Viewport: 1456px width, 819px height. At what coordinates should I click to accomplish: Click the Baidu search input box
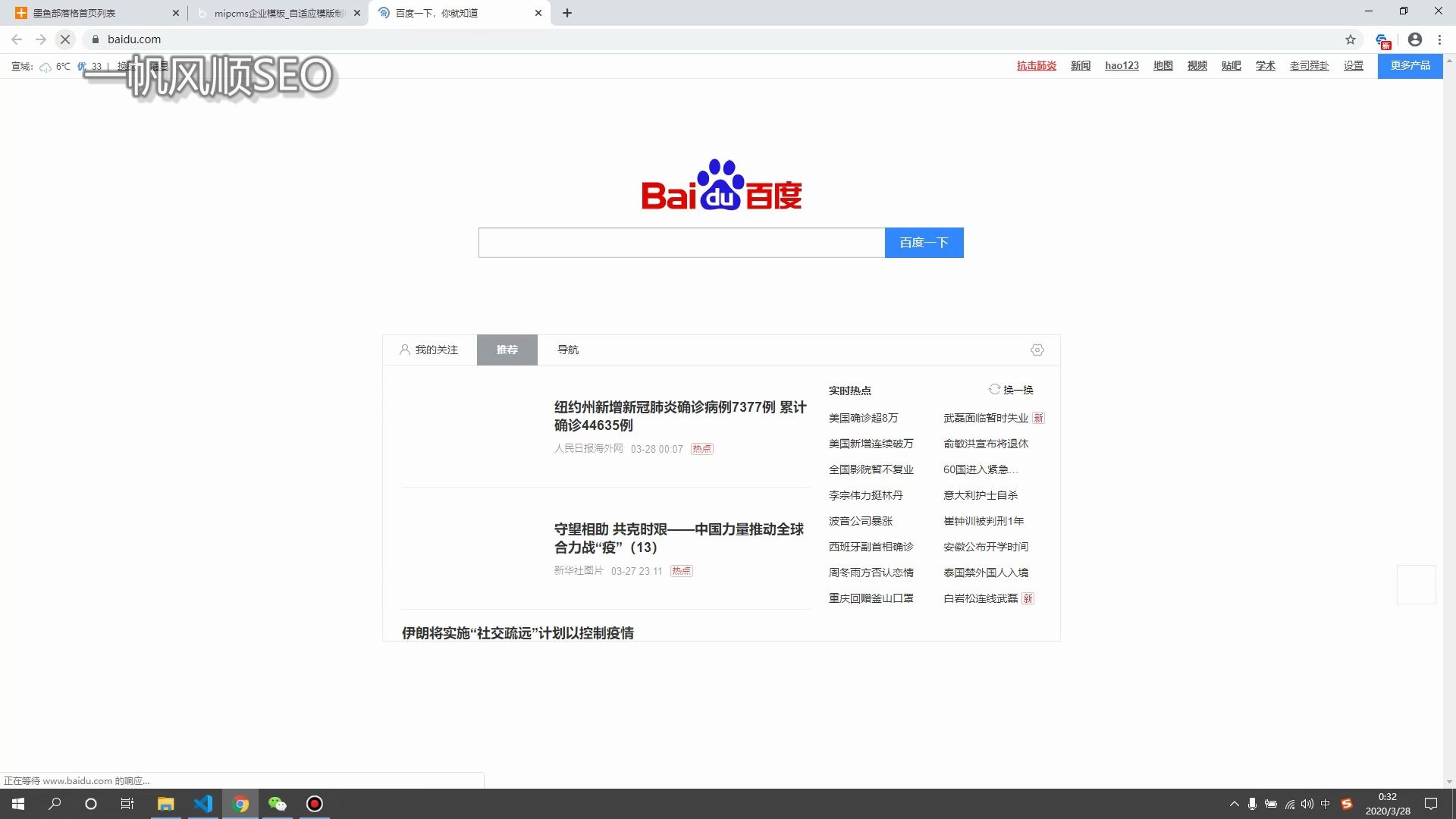click(682, 243)
